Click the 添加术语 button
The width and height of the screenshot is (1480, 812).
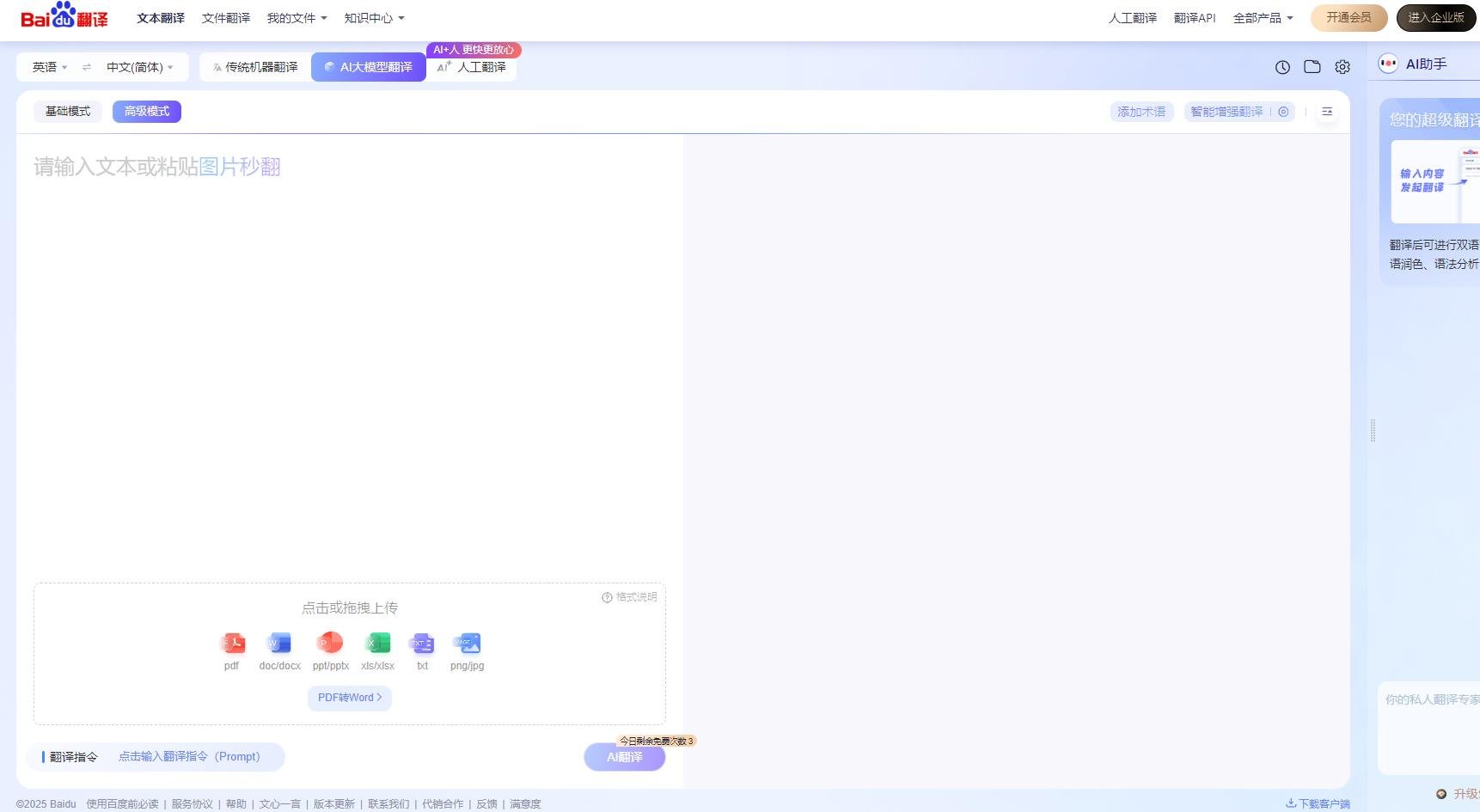click(x=1141, y=112)
